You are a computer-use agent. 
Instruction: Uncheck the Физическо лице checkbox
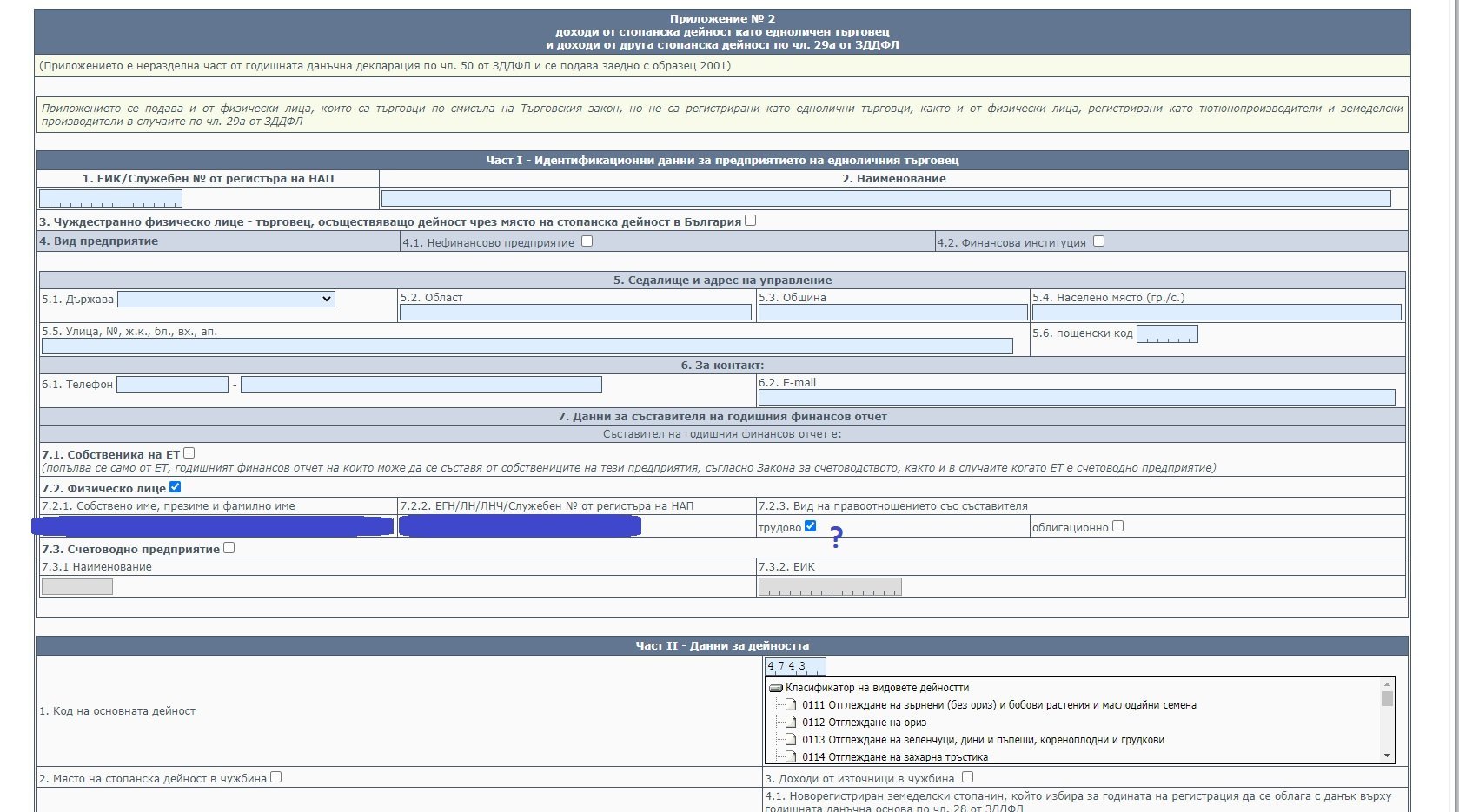(x=176, y=487)
